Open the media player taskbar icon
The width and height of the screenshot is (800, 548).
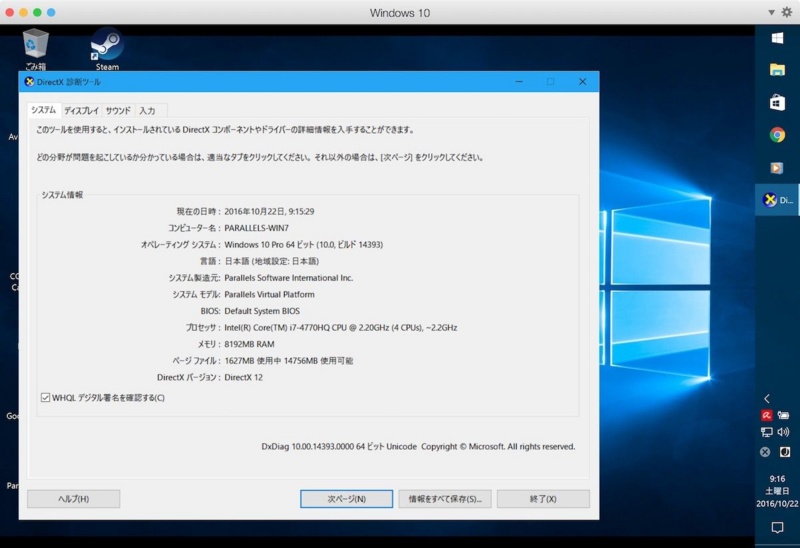tap(777, 168)
